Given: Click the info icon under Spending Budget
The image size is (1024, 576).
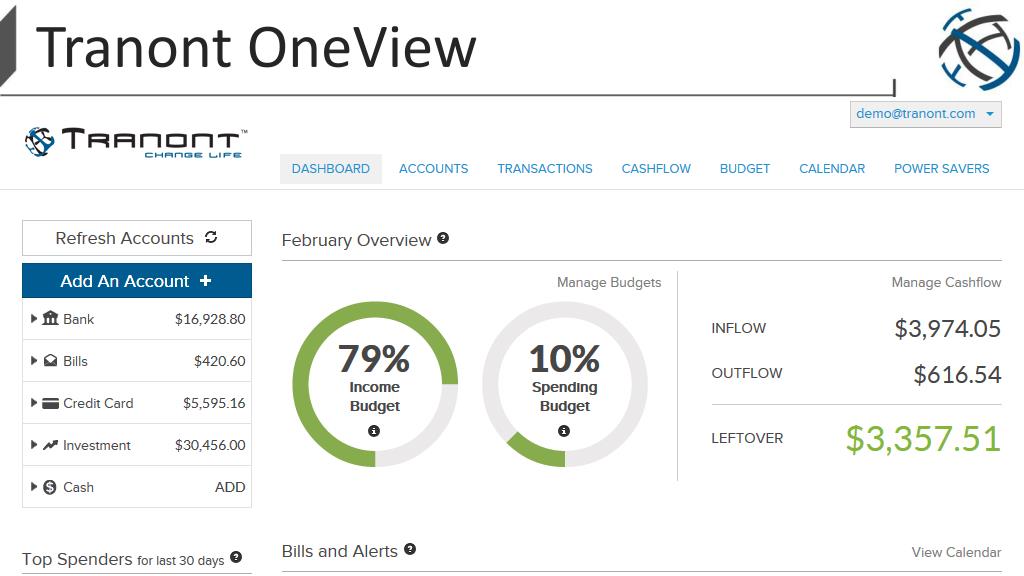Looking at the screenshot, I should [x=564, y=430].
